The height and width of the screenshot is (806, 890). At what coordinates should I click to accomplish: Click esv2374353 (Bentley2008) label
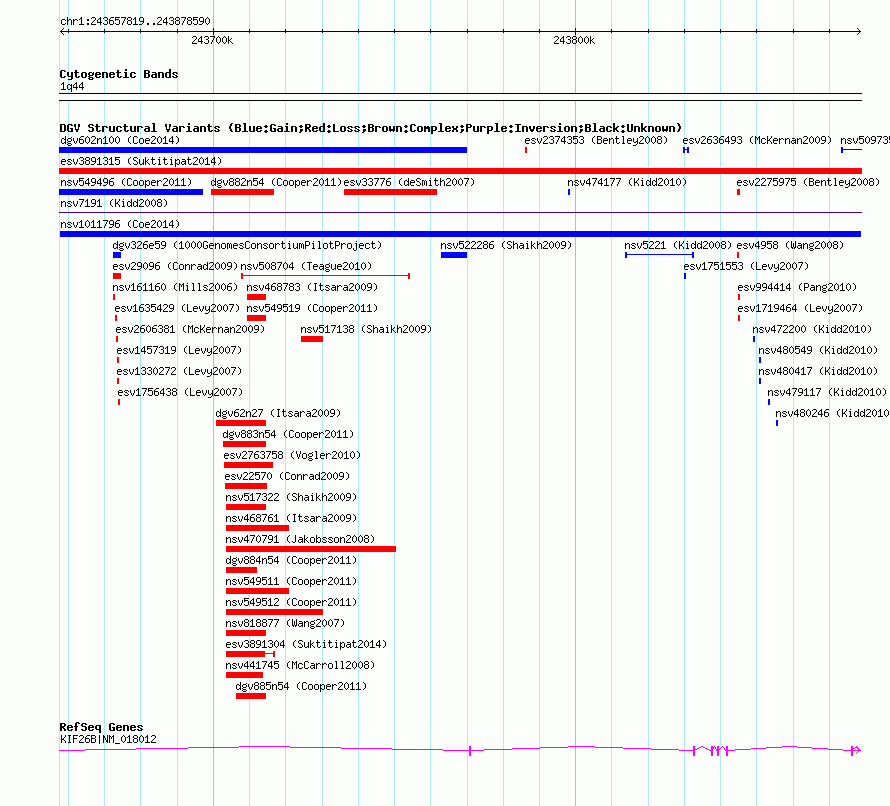click(596, 140)
